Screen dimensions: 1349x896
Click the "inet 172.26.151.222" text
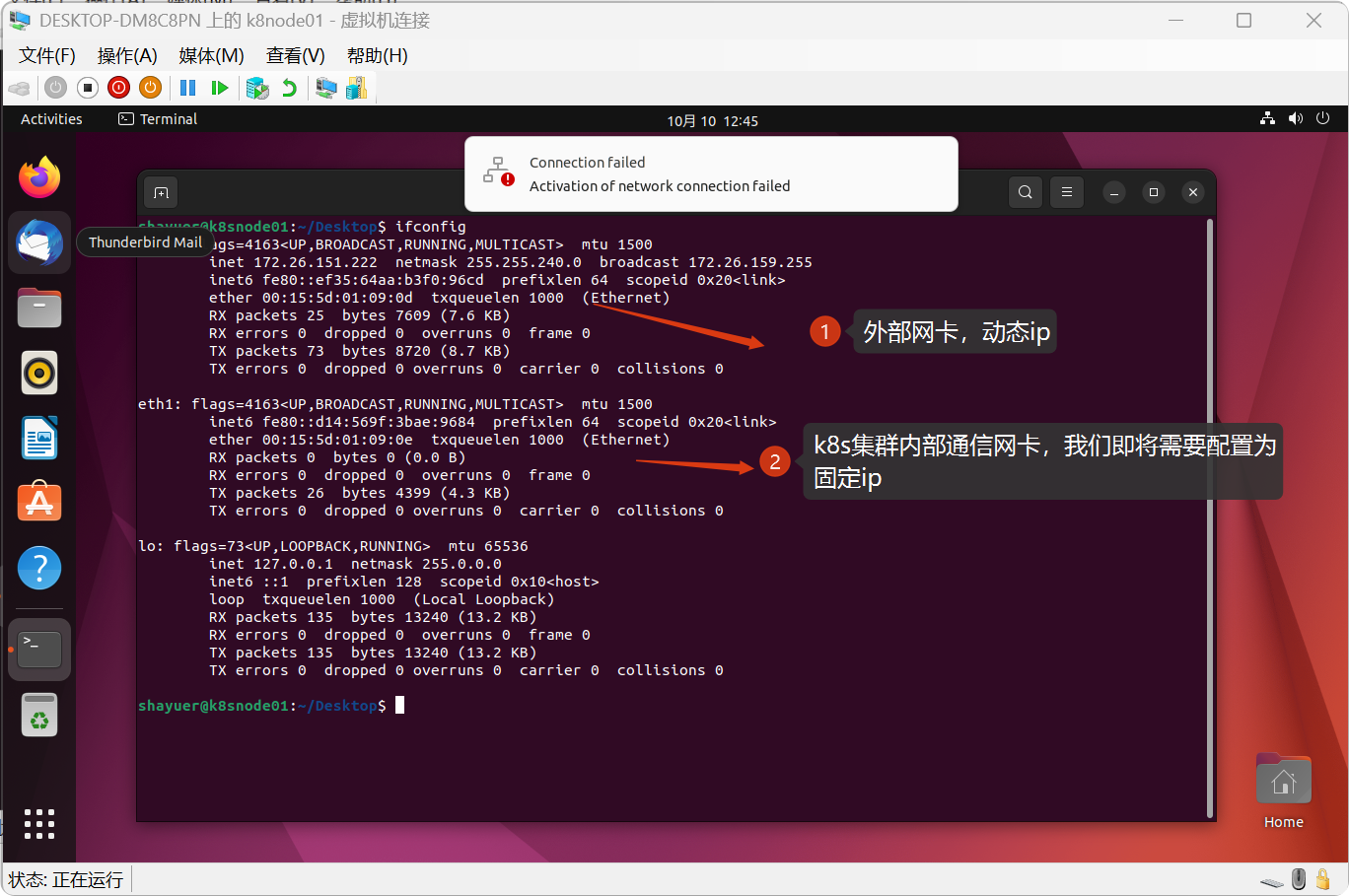pos(293,262)
